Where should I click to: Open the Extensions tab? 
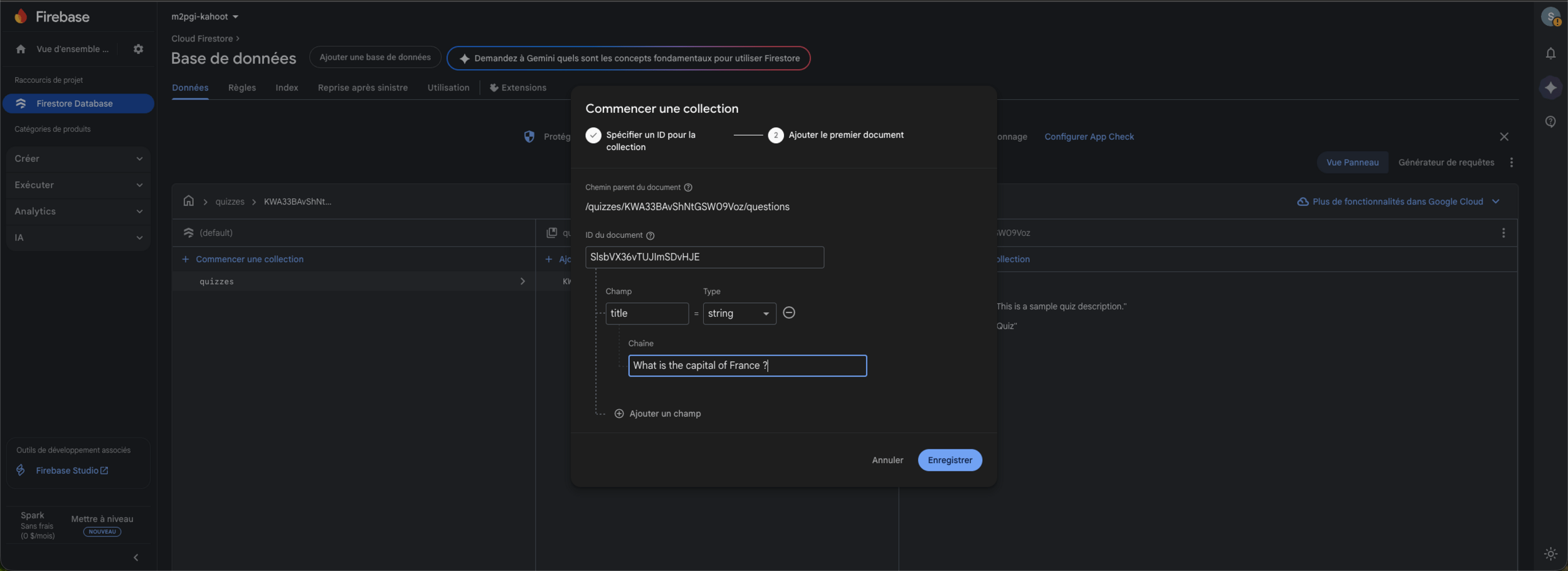pyautogui.click(x=518, y=88)
